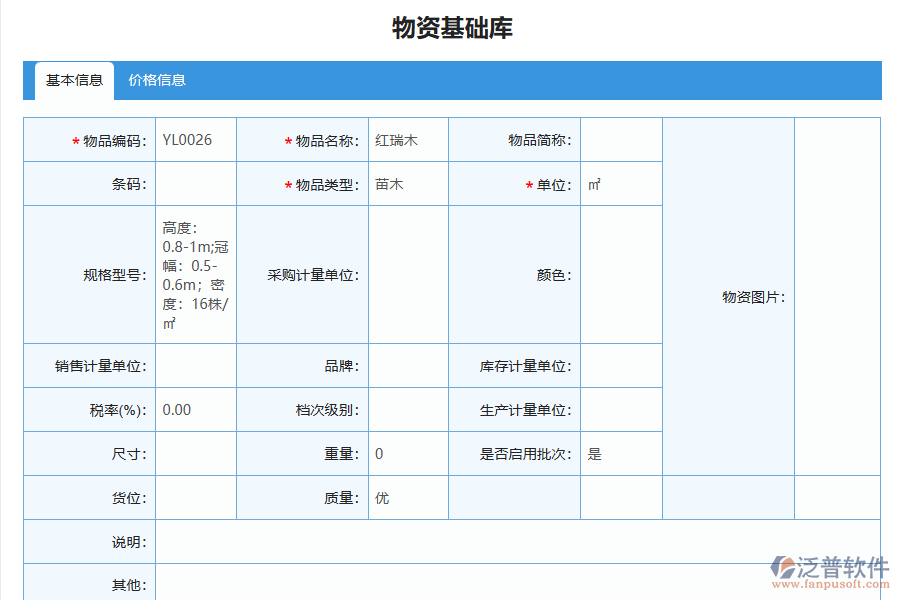Click the 物资基础库 page title
Viewport: 900px width, 600px height.
[x=449, y=31]
